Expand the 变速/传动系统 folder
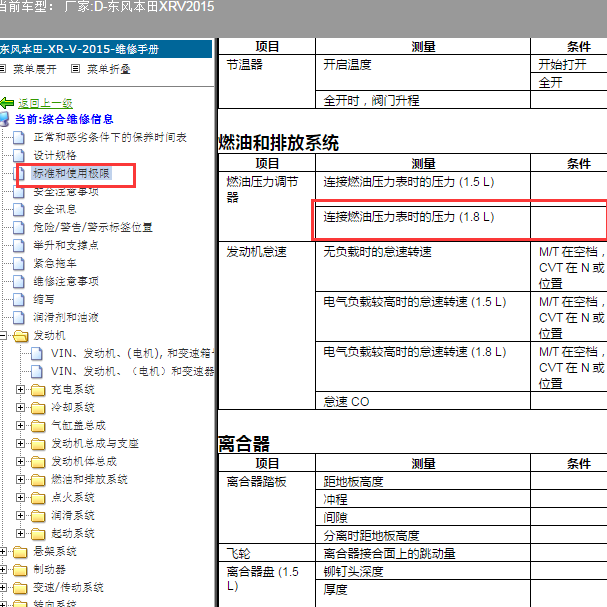607x607 pixels. pos(3,588)
